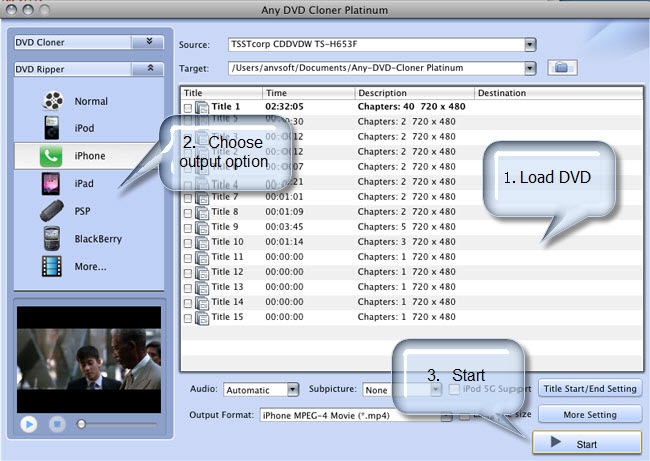Click the Title 14 document icon
This screenshot has height=461, width=650.
click(202, 303)
